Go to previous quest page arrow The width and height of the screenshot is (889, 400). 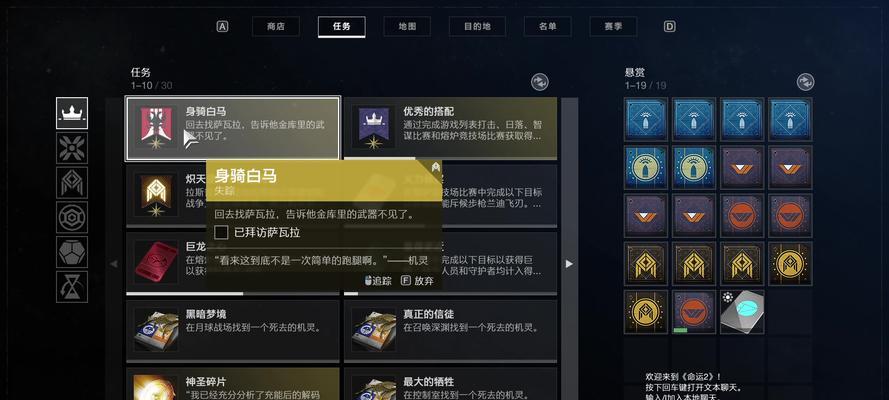(x=113, y=263)
